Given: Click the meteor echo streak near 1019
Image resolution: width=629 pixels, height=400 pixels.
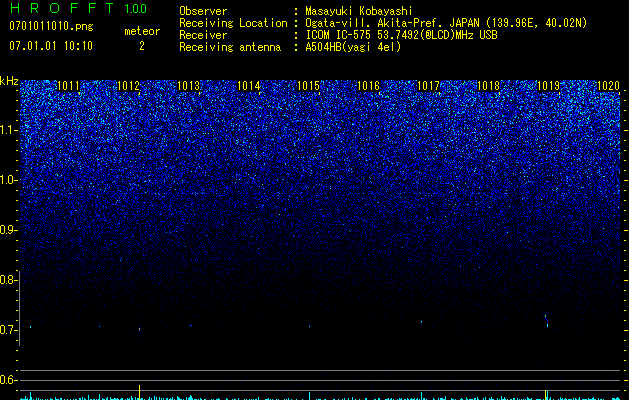Looking at the screenshot, I should click(546, 321).
